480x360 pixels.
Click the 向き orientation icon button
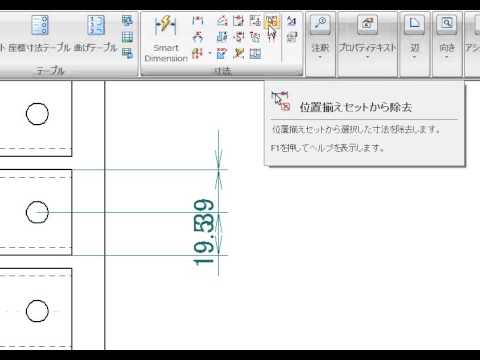[x=446, y=24]
